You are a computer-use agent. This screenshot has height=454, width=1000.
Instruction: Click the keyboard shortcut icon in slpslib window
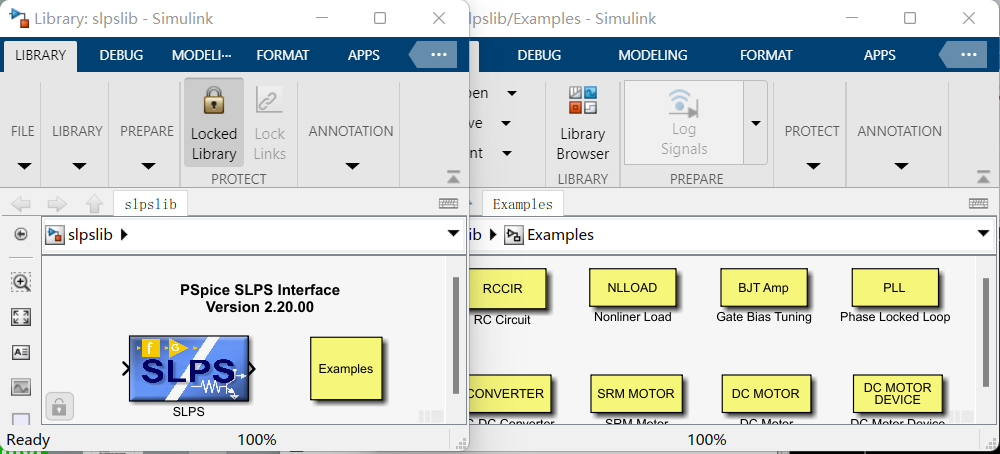coord(448,203)
